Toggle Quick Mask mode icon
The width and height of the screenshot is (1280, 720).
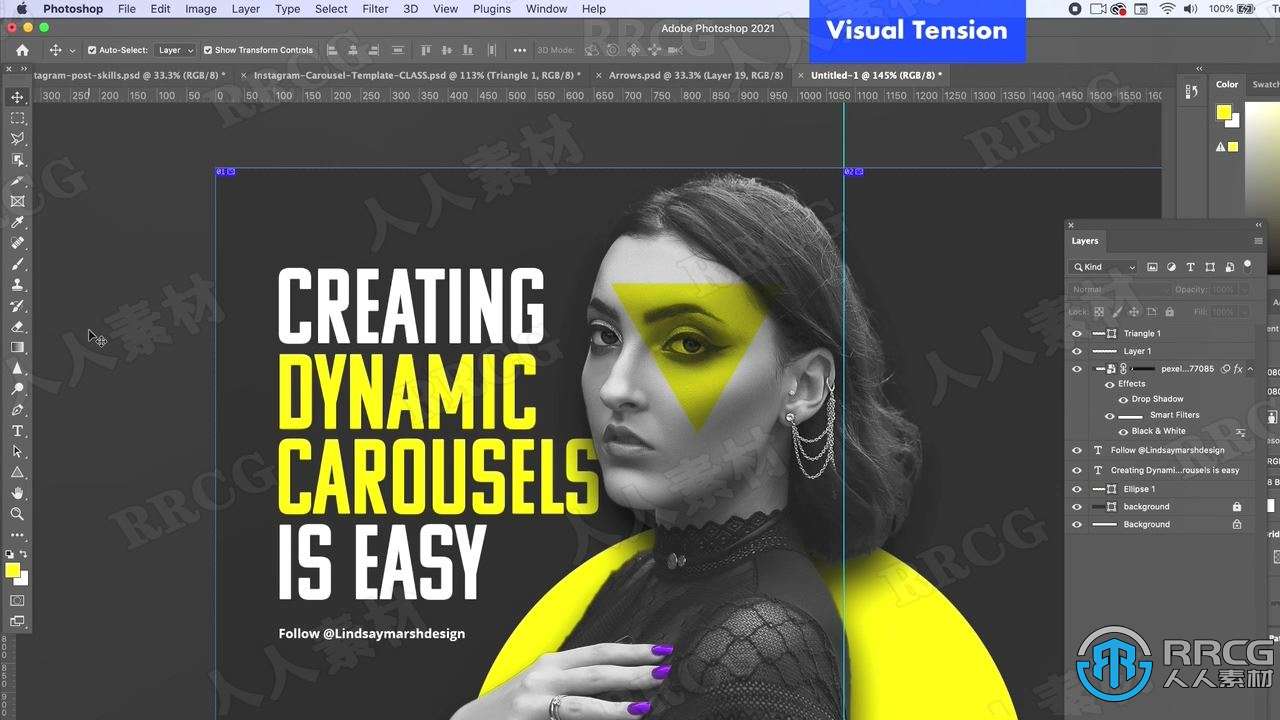(x=17, y=600)
